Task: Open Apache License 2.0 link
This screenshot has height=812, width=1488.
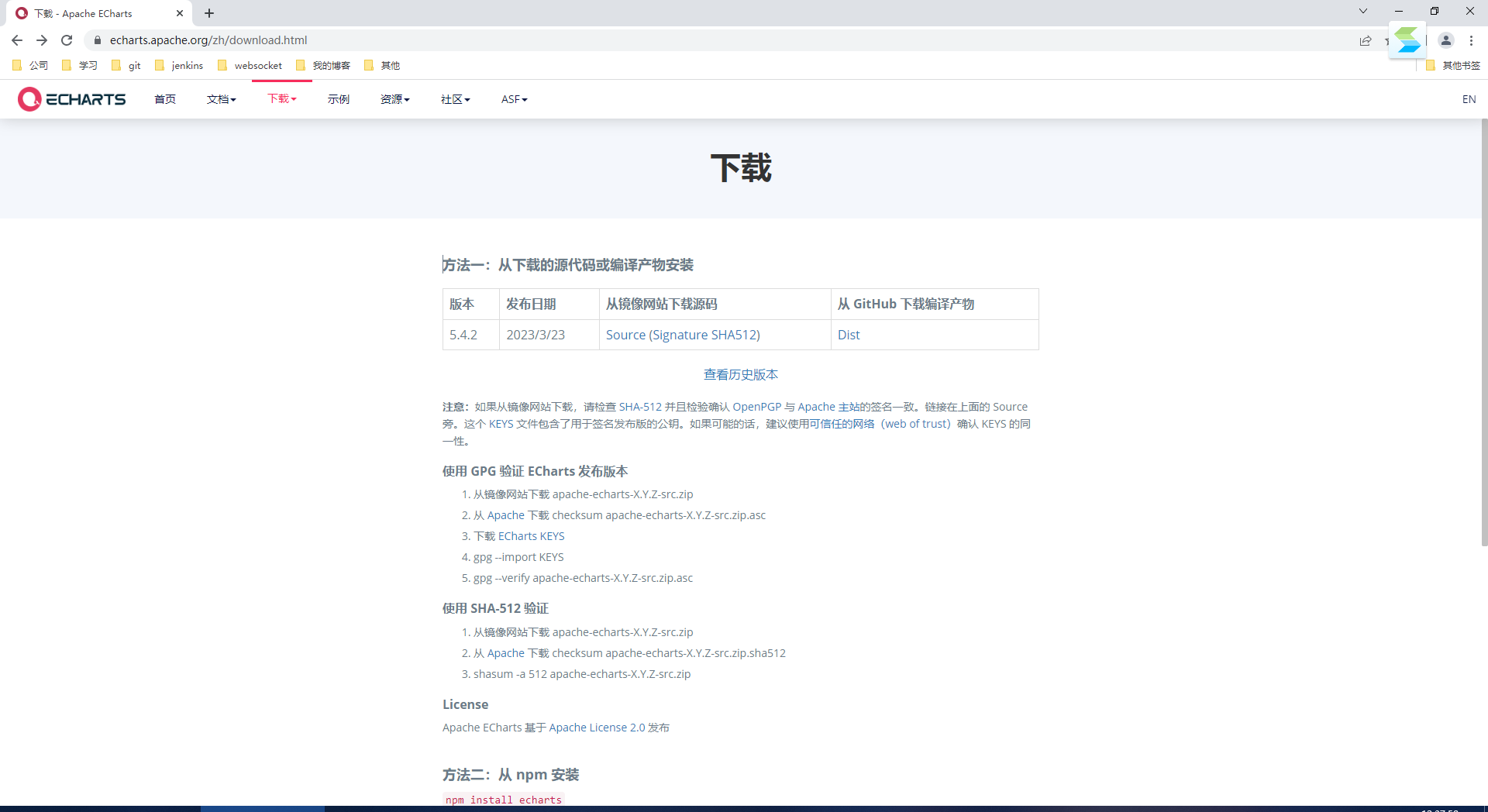Action: pyautogui.click(x=597, y=728)
